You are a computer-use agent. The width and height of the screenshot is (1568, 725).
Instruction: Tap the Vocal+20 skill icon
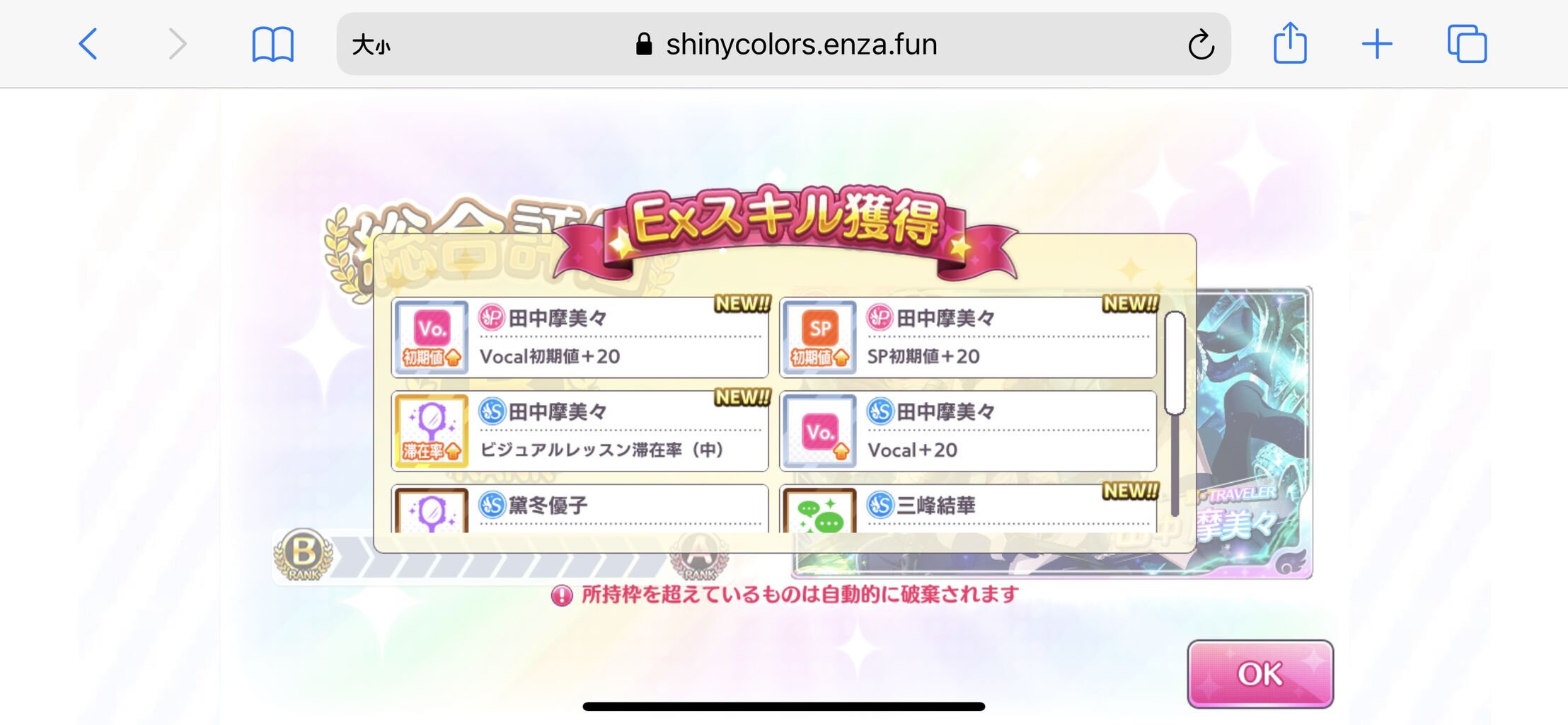819,430
